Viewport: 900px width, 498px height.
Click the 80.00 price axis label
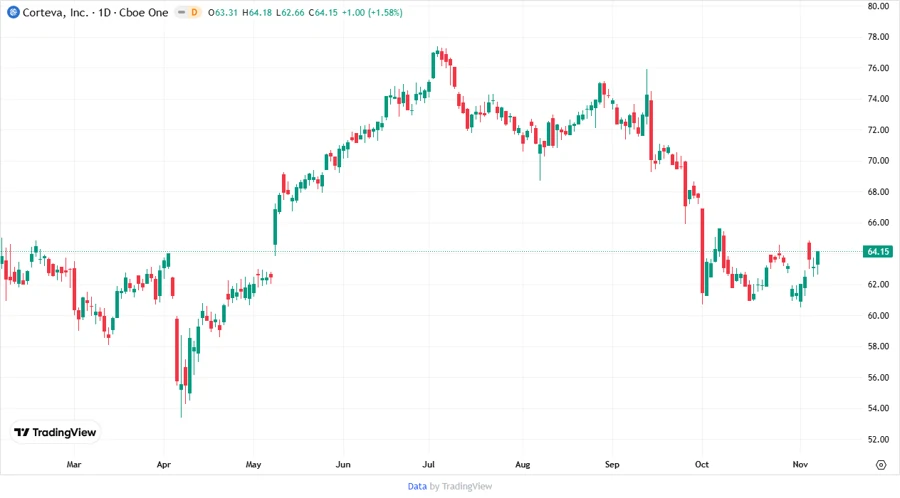click(x=878, y=6)
